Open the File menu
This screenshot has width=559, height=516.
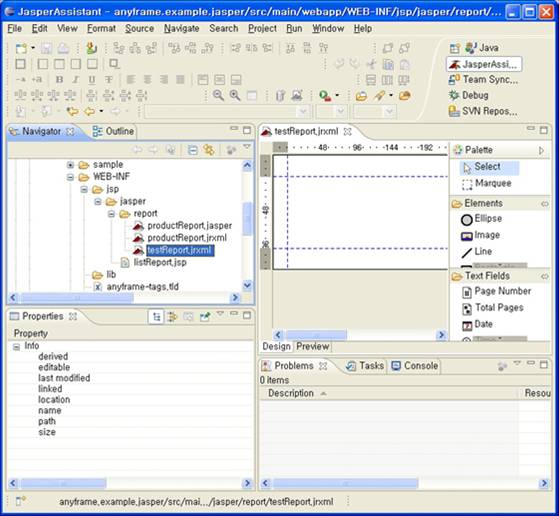(15, 29)
